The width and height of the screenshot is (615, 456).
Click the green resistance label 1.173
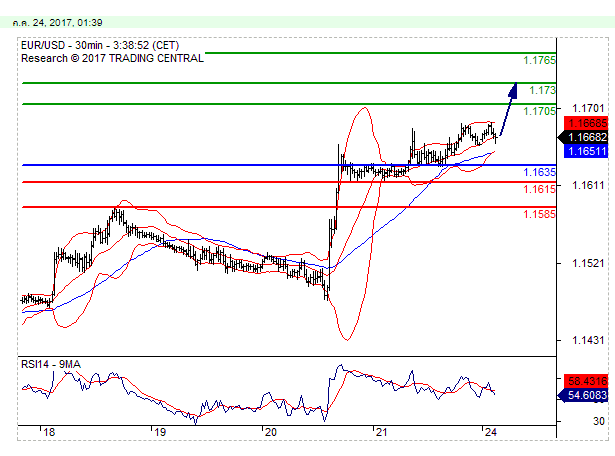point(542,90)
